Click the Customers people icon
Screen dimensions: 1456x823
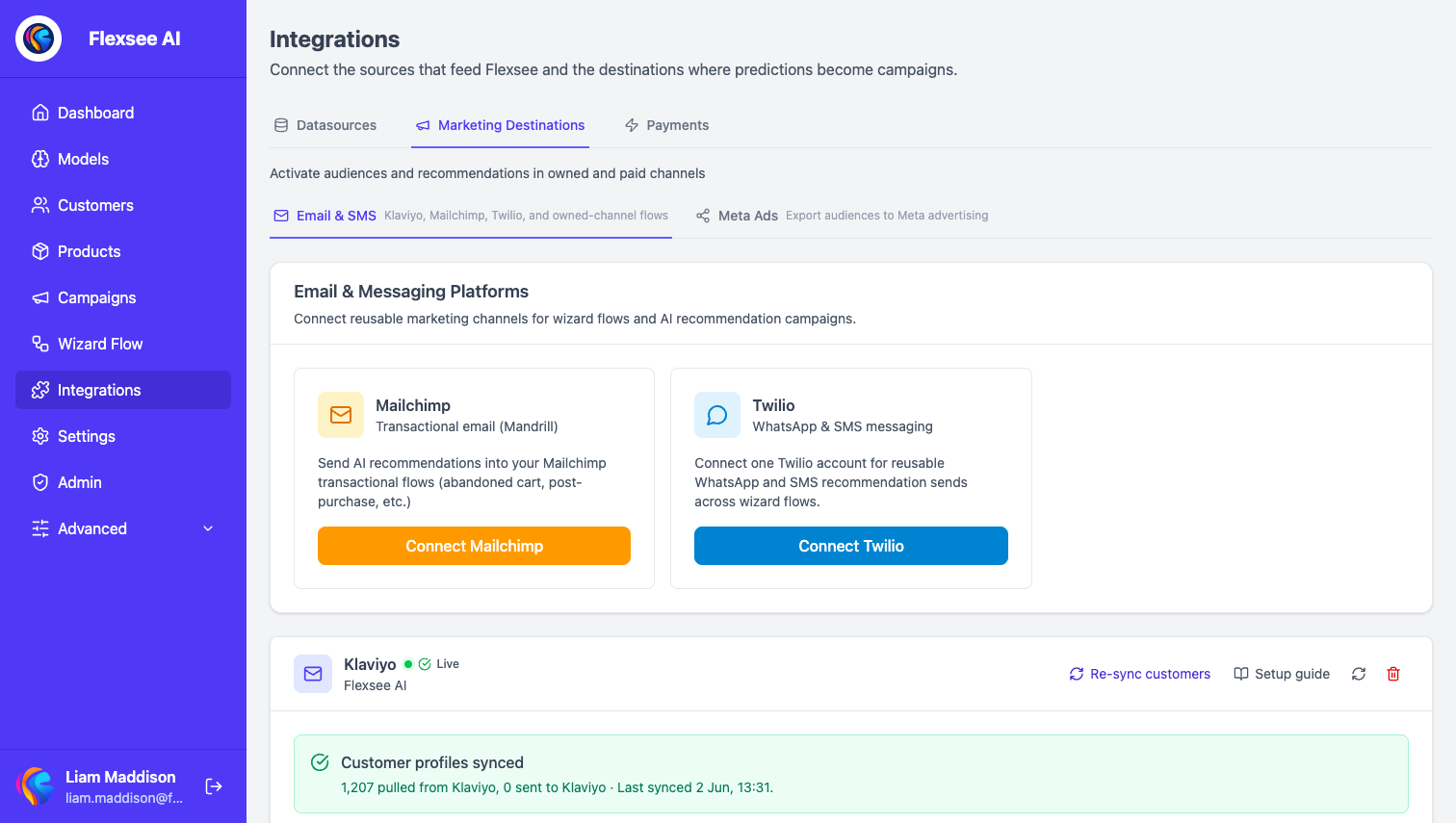point(40,205)
